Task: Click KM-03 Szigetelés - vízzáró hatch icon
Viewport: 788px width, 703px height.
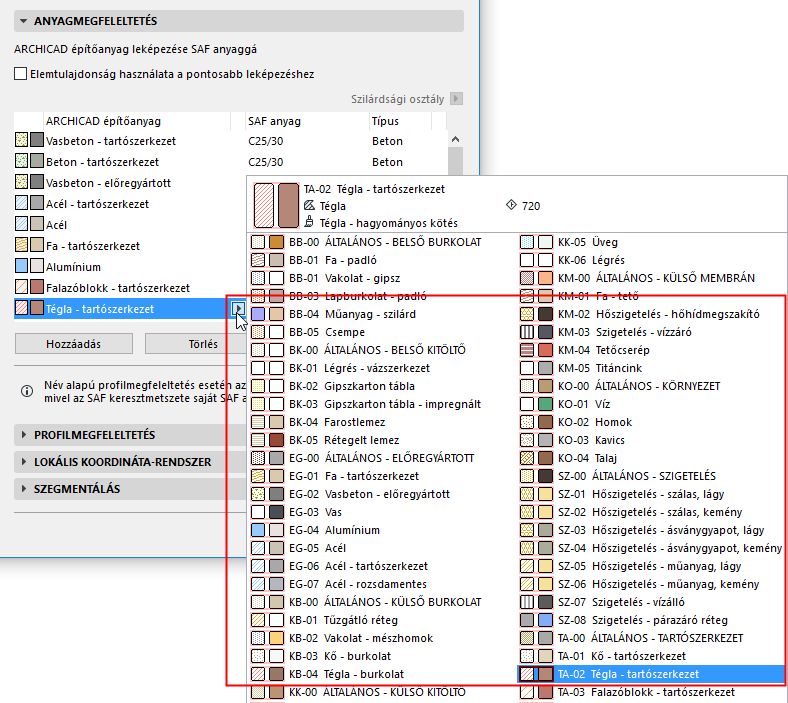Action: pyautogui.click(x=527, y=332)
